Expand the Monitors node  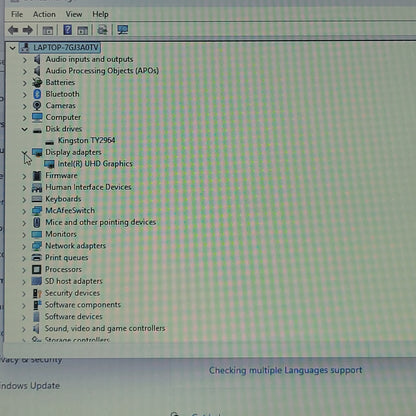pyautogui.click(x=24, y=235)
